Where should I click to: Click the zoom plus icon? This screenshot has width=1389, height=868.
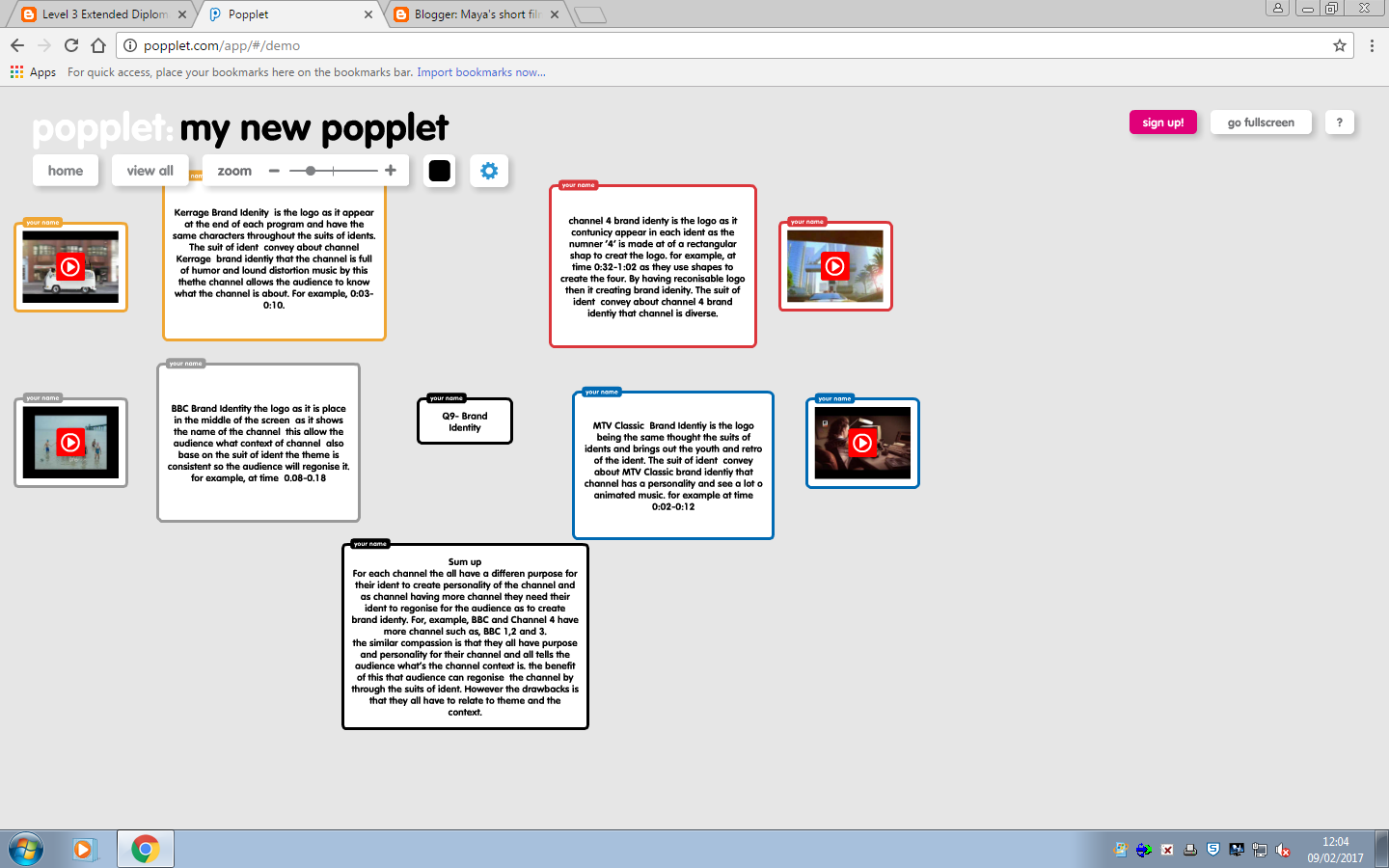(x=391, y=171)
